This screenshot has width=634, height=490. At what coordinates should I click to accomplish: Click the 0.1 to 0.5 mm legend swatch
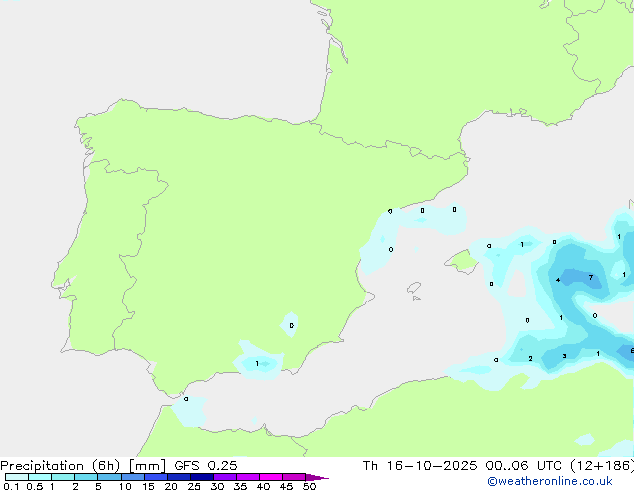point(17,477)
